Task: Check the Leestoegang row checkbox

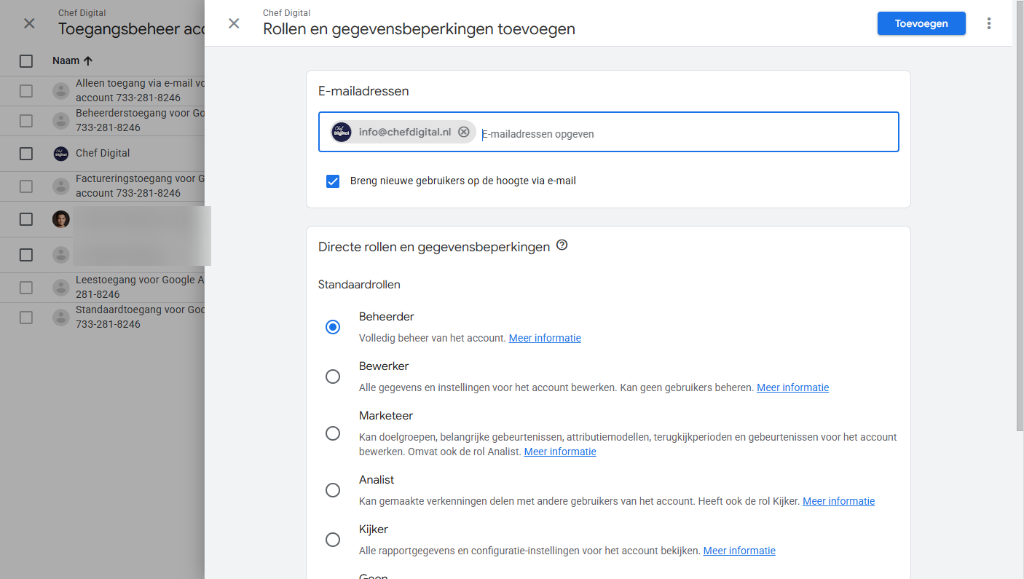Action: (26, 287)
